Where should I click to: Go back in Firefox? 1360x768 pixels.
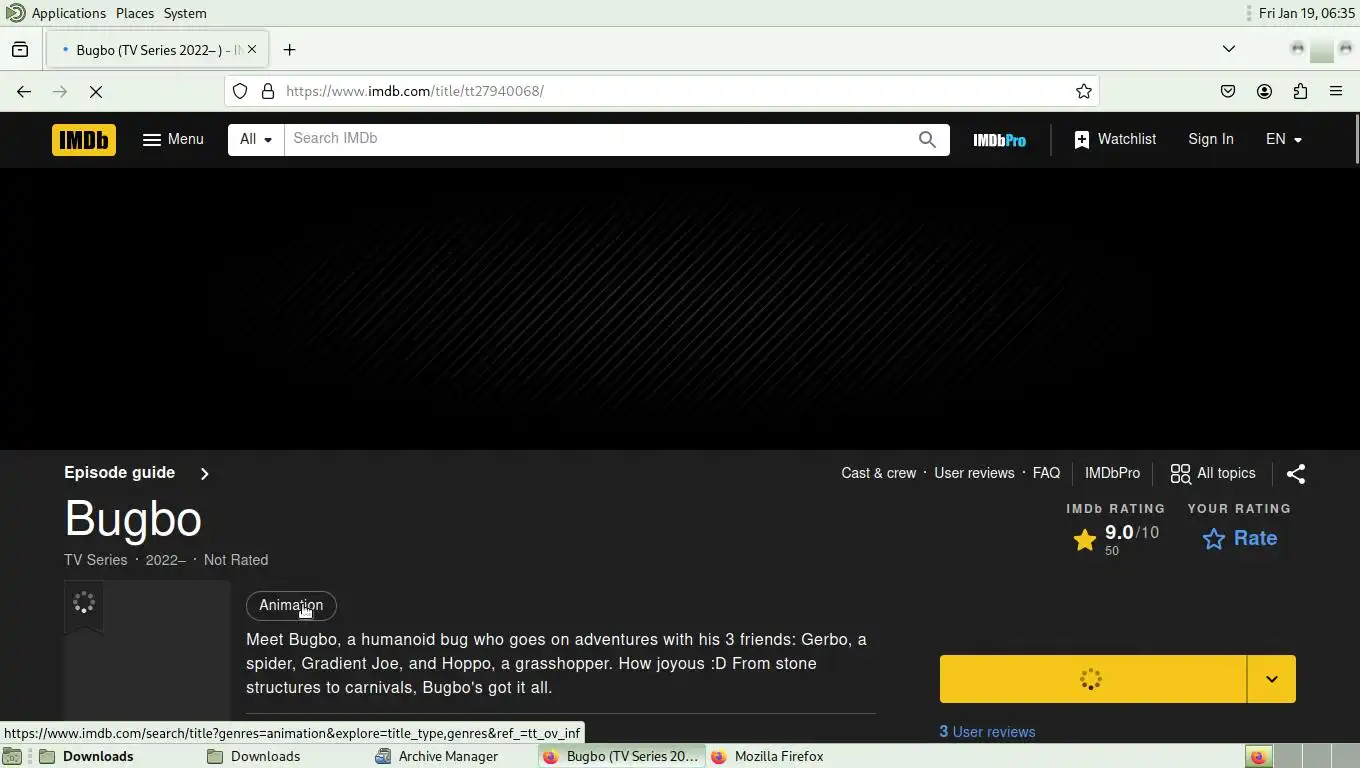(x=24, y=91)
